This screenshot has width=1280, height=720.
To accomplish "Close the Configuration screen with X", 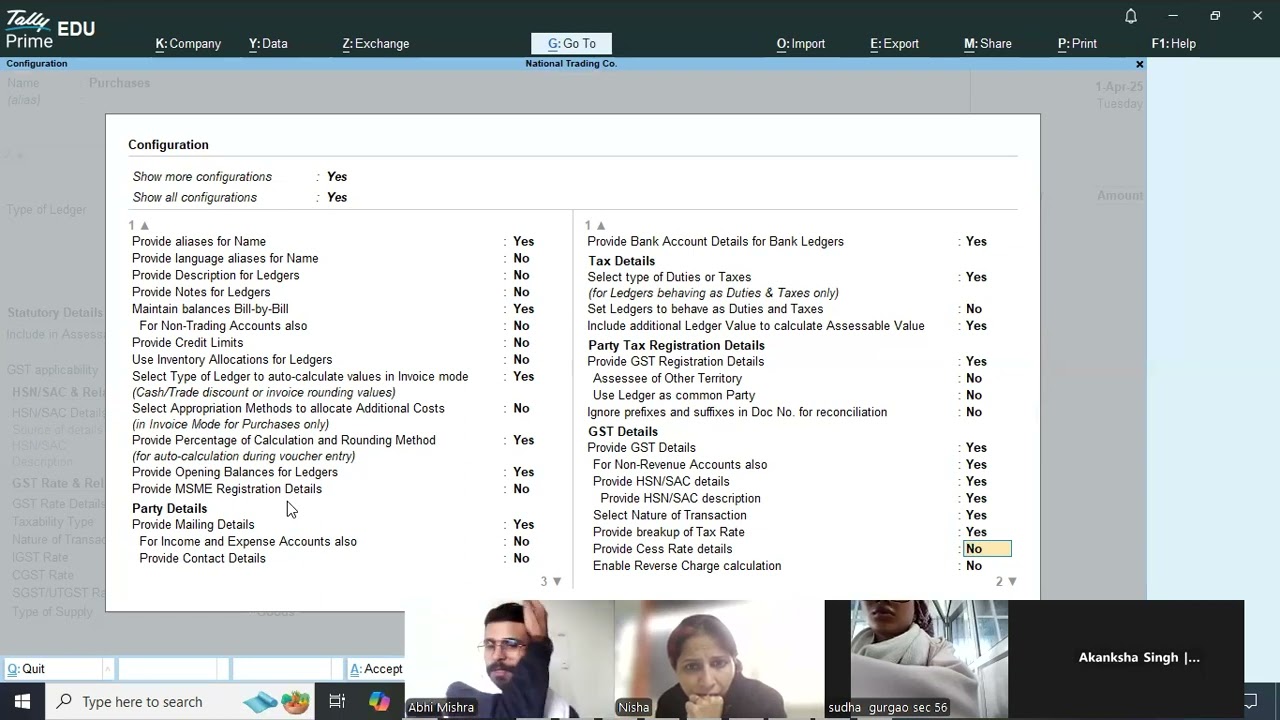I will pos(1139,64).
